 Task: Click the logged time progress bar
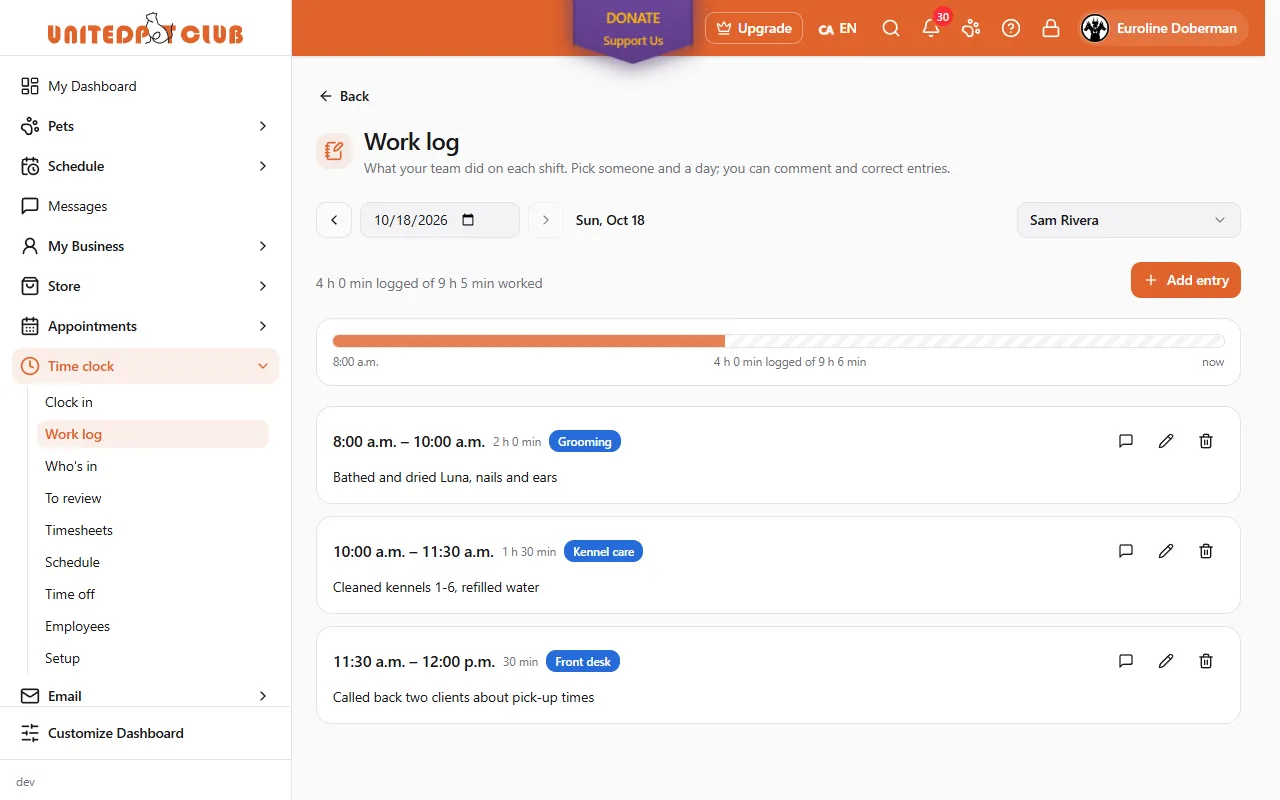778,341
